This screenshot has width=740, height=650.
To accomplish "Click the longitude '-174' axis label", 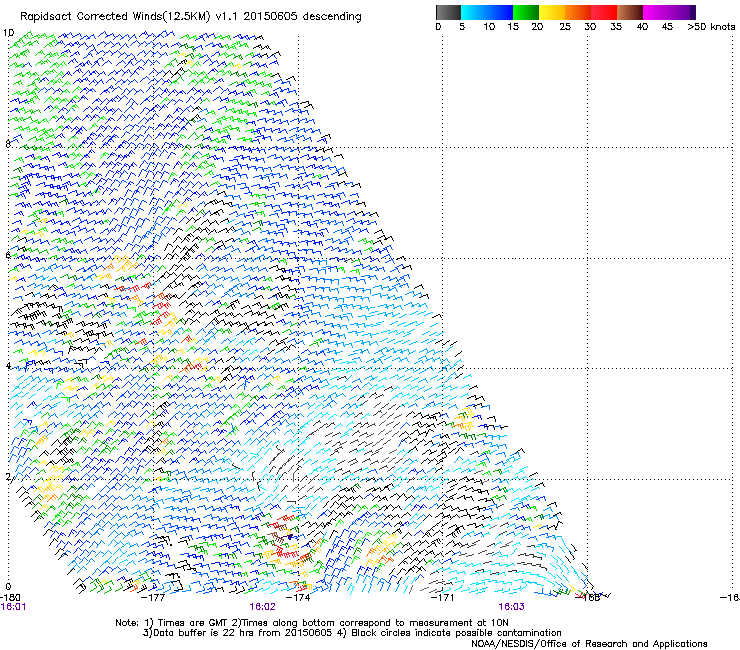I will pos(298,597).
